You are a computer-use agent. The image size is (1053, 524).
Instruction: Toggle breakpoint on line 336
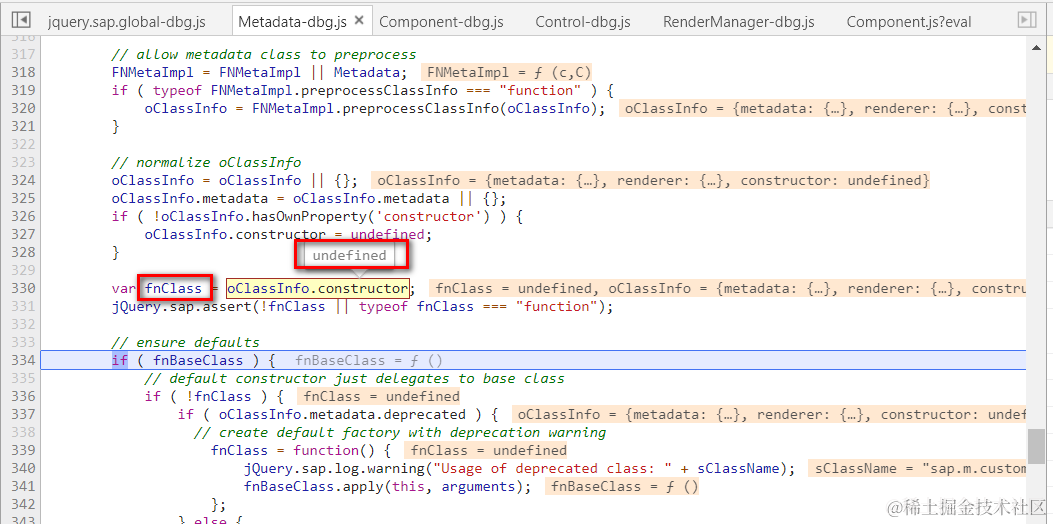[x=24, y=396]
